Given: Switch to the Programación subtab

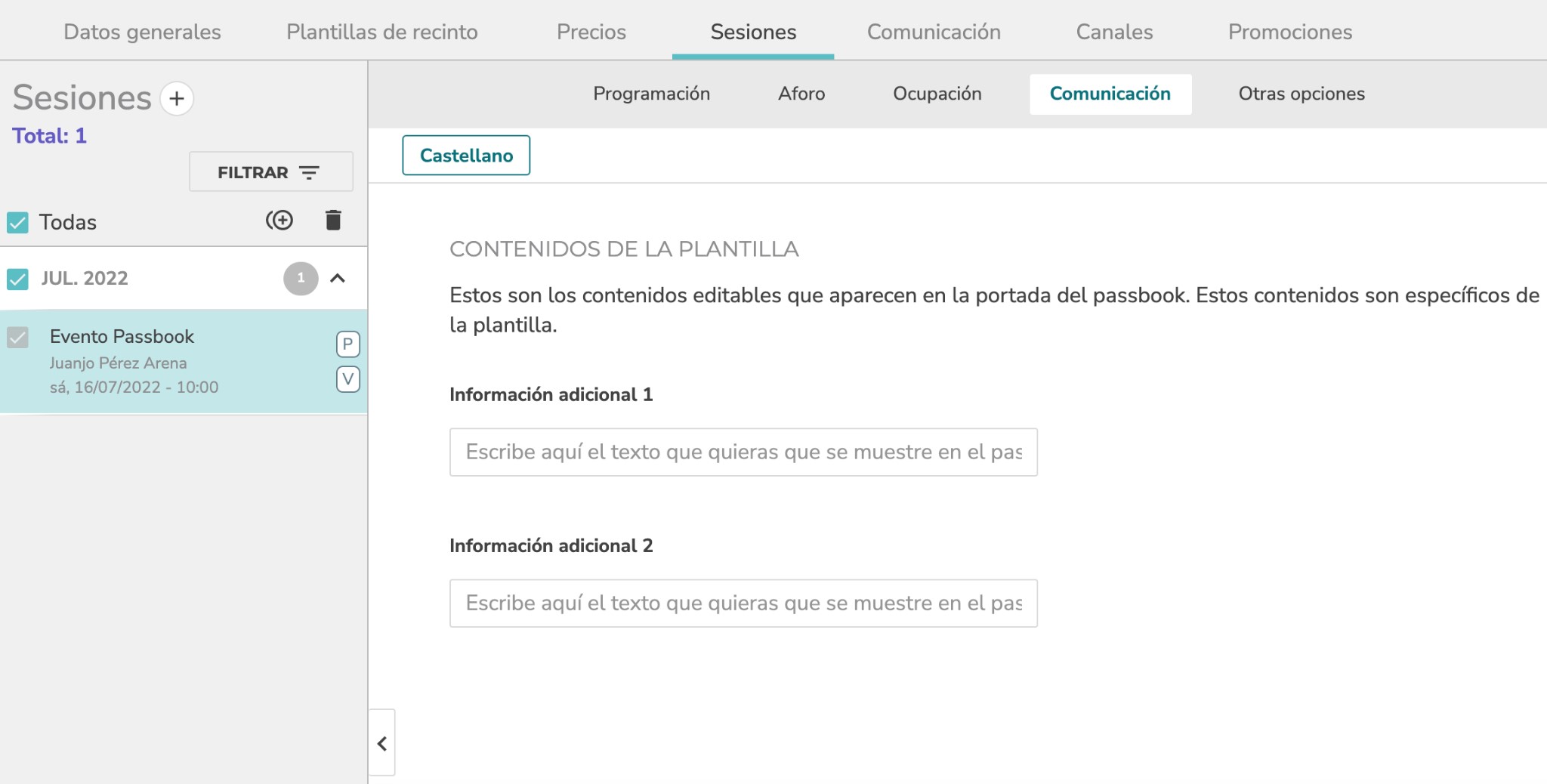Looking at the screenshot, I should pyautogui.click(x=651, y=94).
